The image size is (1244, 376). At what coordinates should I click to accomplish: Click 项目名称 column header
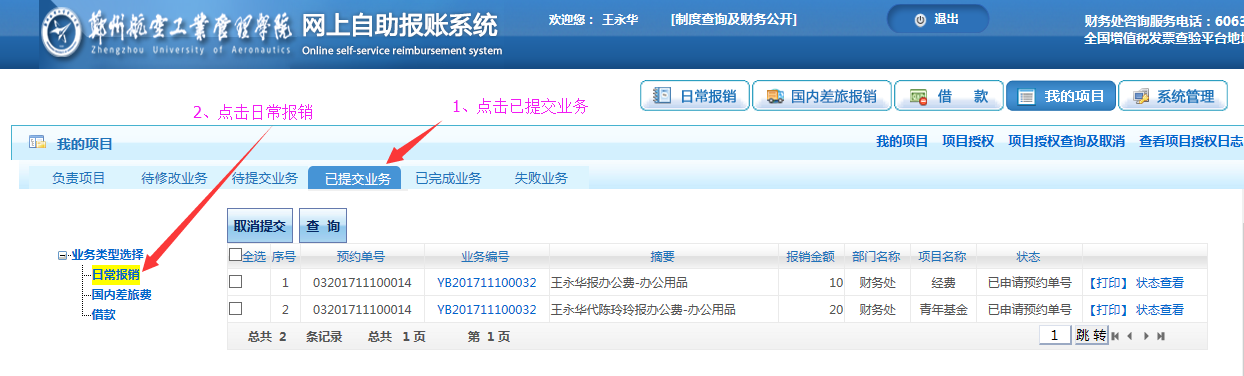(943, 256)
